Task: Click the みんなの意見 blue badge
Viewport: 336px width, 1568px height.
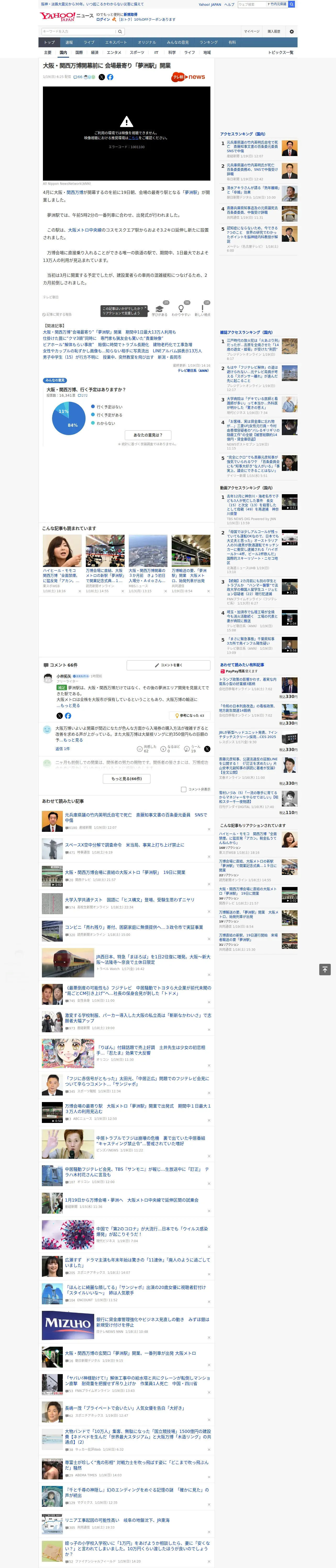Action: (55, 381)
